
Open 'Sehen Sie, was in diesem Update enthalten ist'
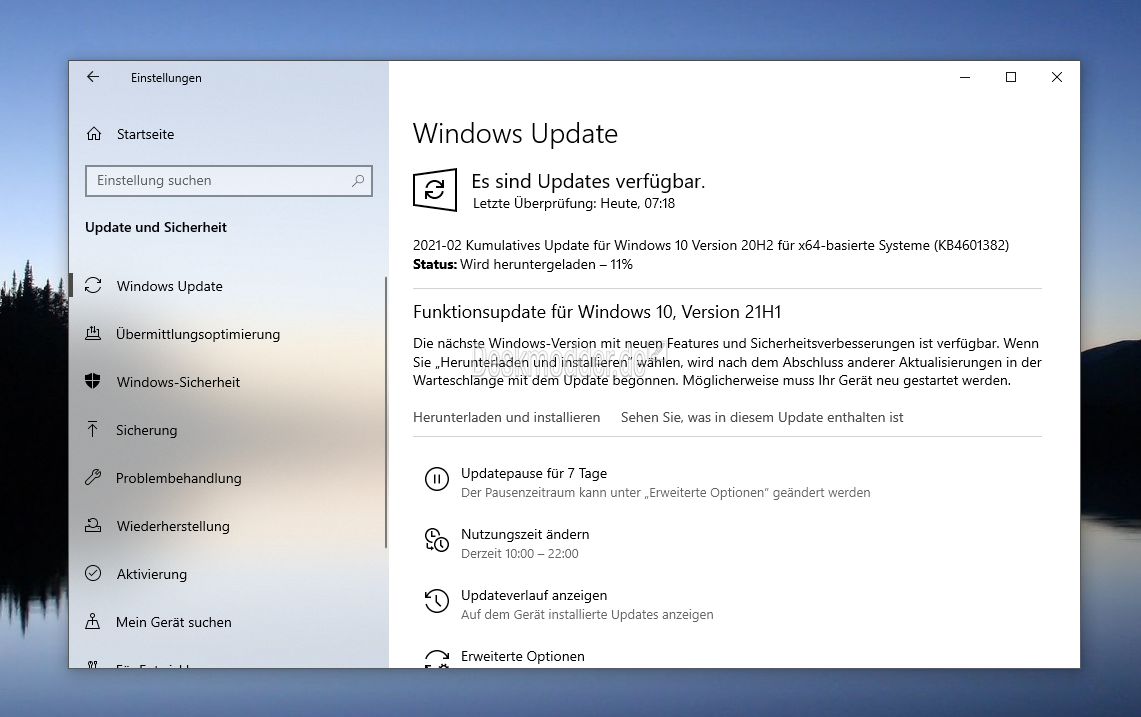point(762,417)
